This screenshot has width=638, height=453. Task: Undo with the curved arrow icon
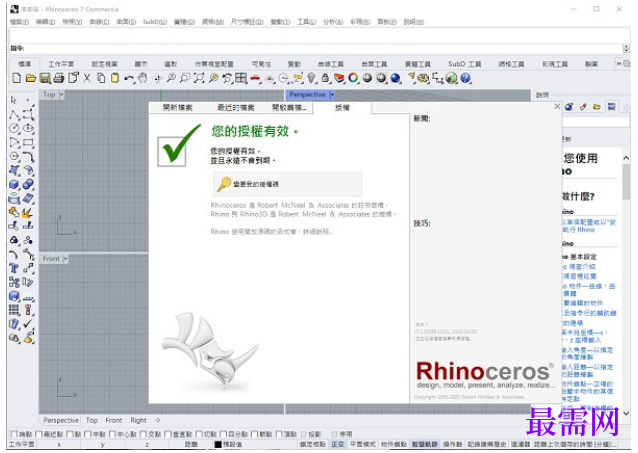pyautogui.click(x=129, y=78)
